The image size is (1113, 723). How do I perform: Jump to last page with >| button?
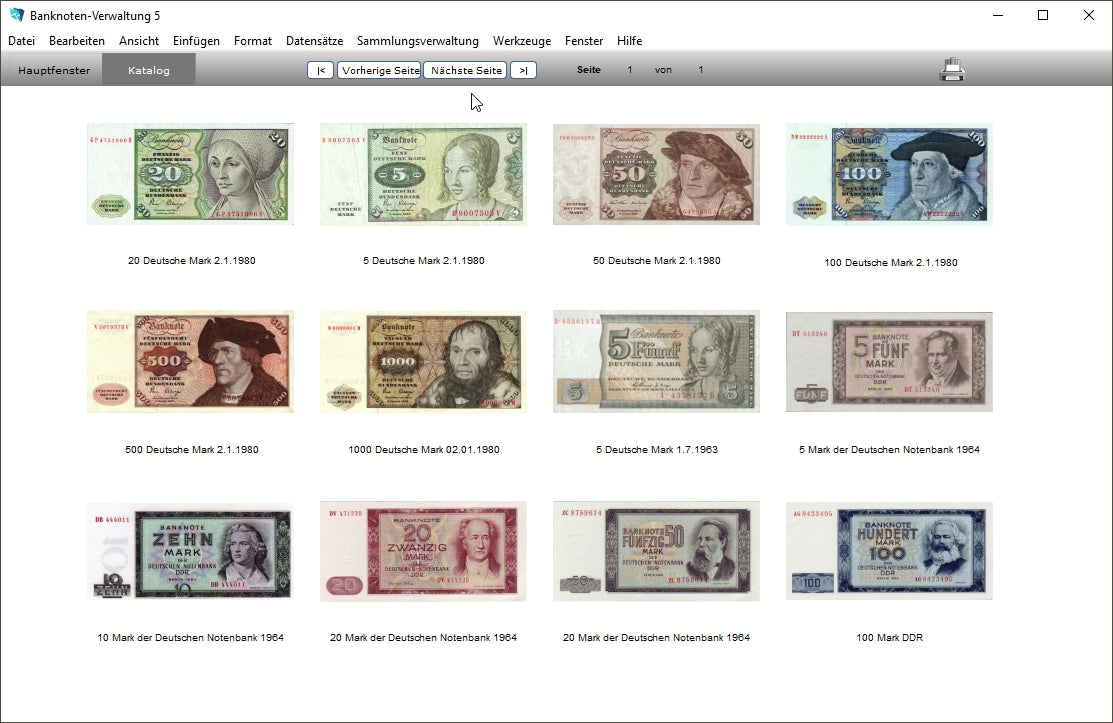[x=523, y=70]
